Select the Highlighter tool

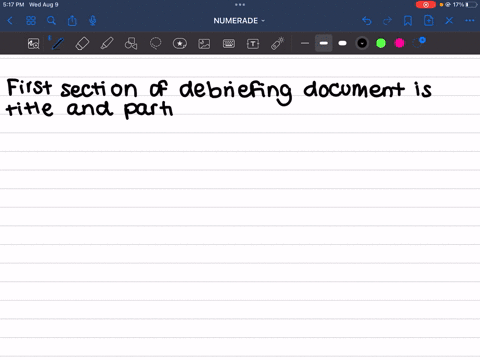(x=107, y=43)
